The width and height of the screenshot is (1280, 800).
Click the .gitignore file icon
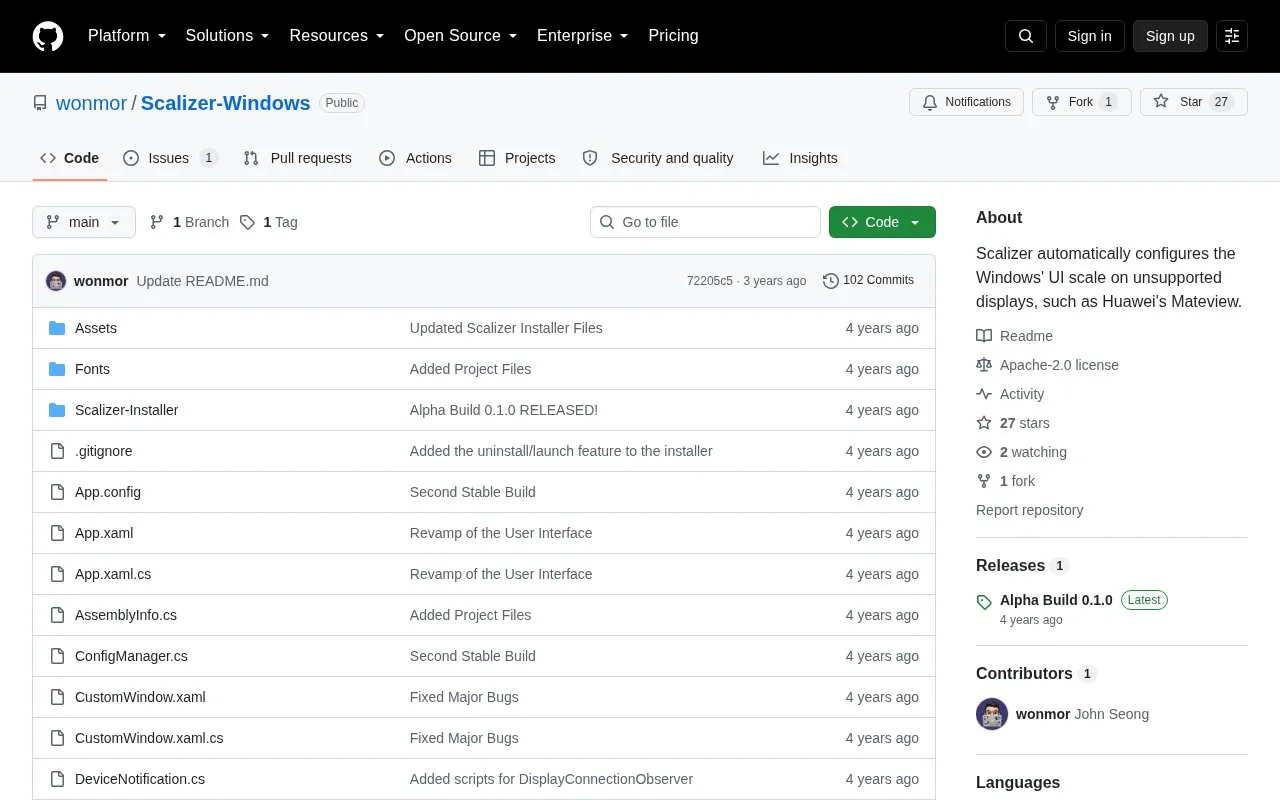click(x=57, y=451)
